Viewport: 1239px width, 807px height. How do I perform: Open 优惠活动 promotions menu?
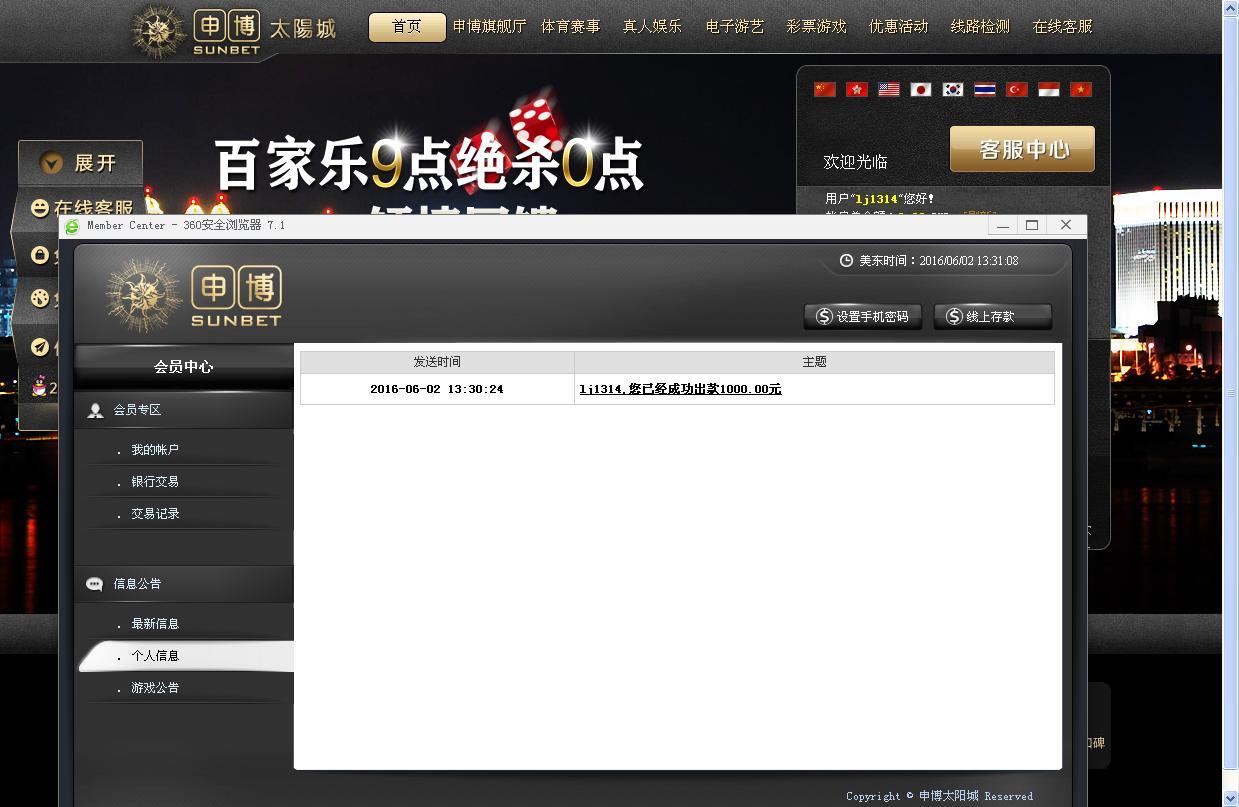click(898, 27)
